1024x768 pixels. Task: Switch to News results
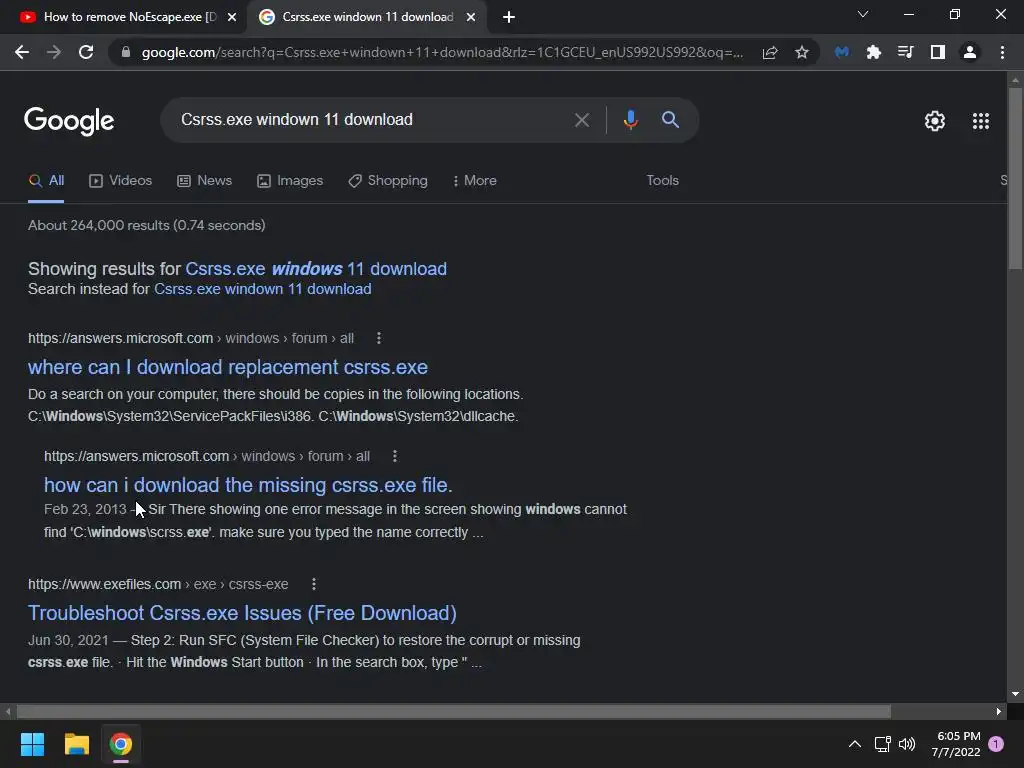click(204, 181)
